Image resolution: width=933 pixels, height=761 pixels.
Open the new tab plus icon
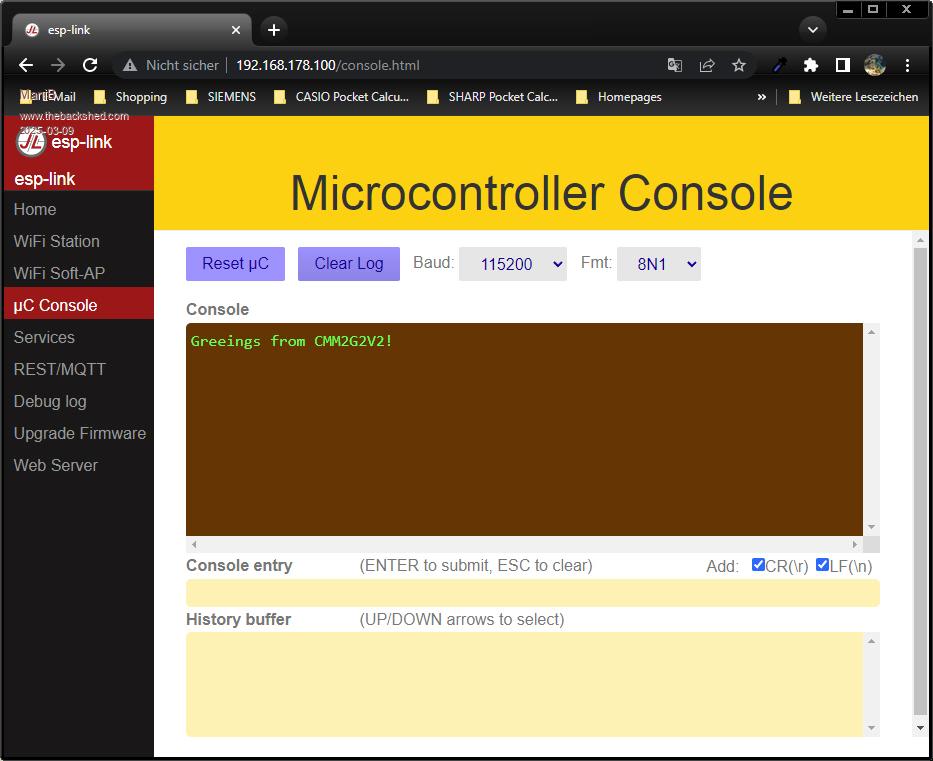tap(274, 30)
